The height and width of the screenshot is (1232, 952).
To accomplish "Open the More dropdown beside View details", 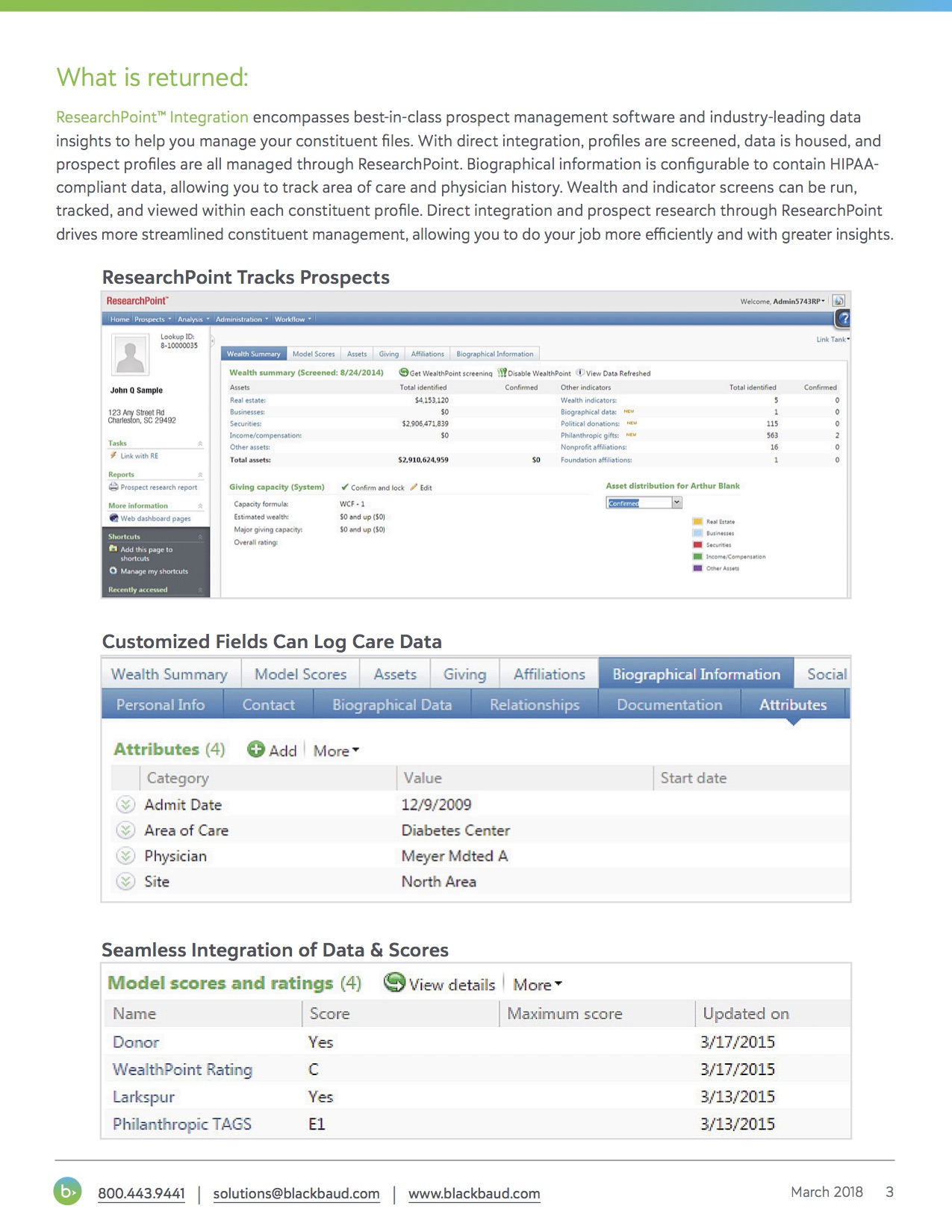I will pyautogui.click(x=537, y=984).
